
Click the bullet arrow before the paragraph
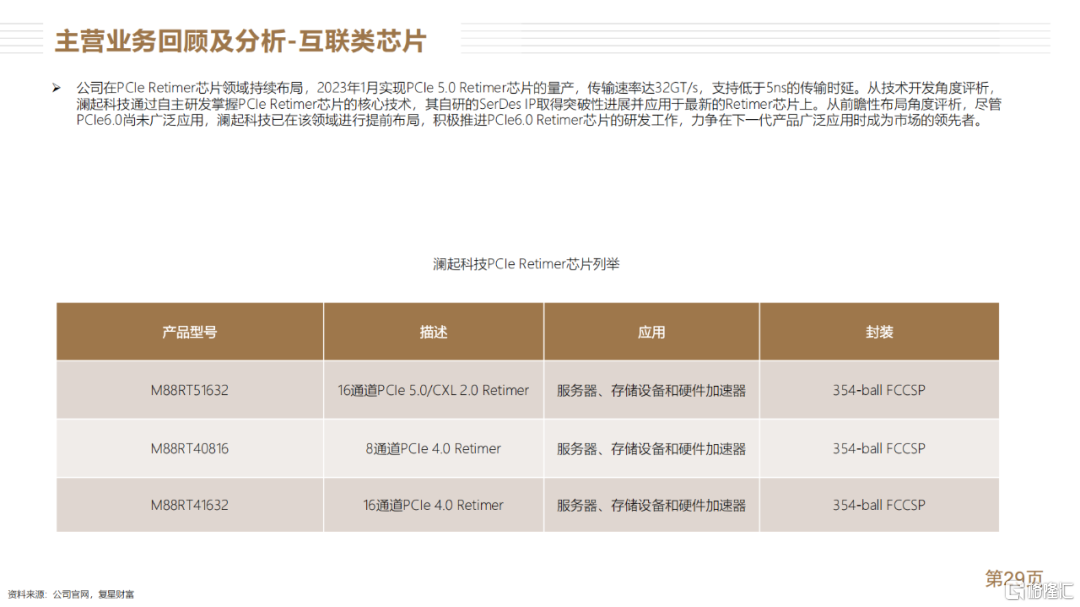tap(56, 88)
